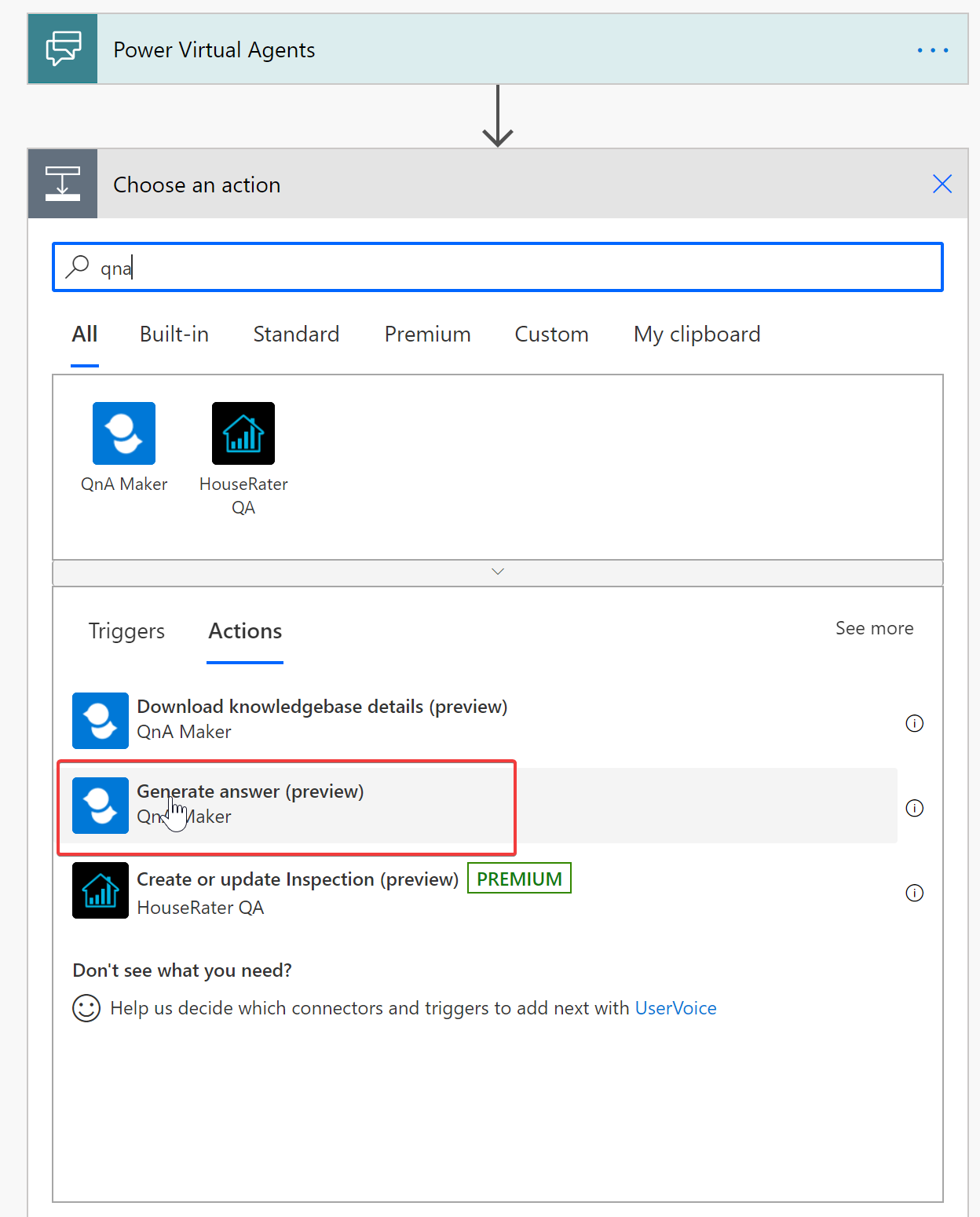Show info for Generate answer action
The height and width of the screenshot is (1217, 980).
point(914,808)
